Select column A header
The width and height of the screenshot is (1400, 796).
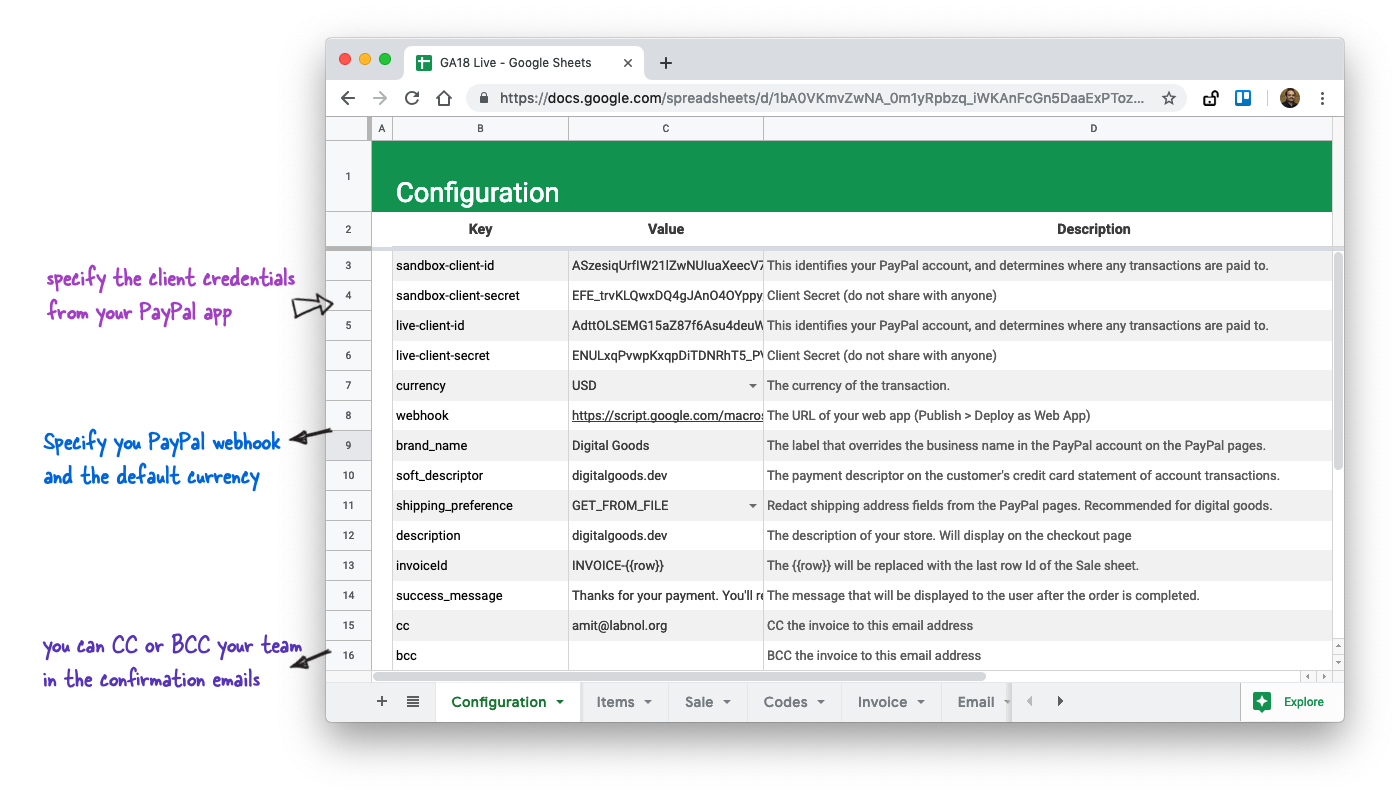tap(382, 129)
